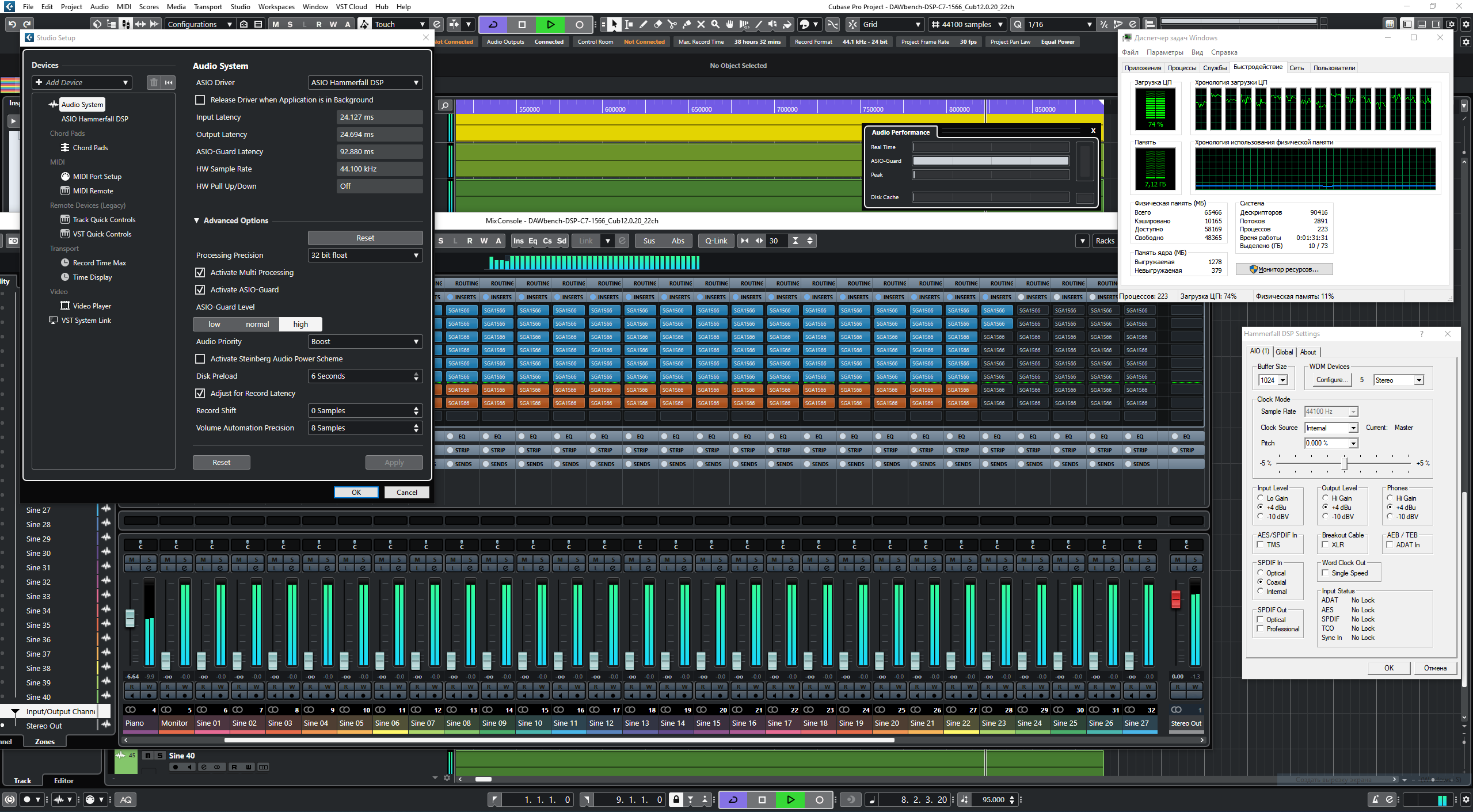Viewport: 1473px width, 812px height.
Task: Enable Release Driver when Application in Background
Action: (200, 100)
